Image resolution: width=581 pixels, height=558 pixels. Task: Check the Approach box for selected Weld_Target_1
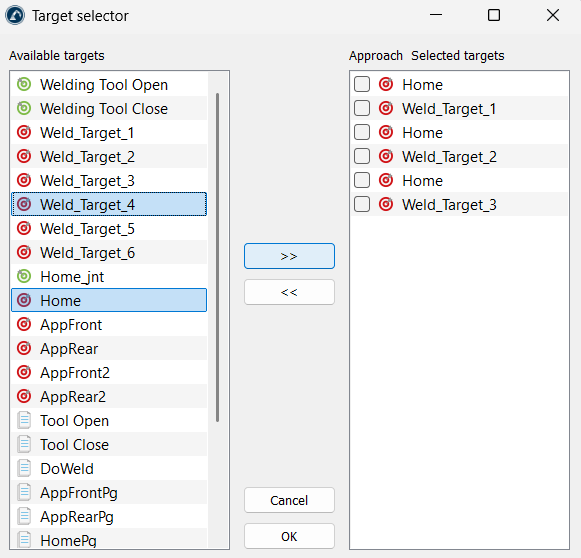[362, 108]
